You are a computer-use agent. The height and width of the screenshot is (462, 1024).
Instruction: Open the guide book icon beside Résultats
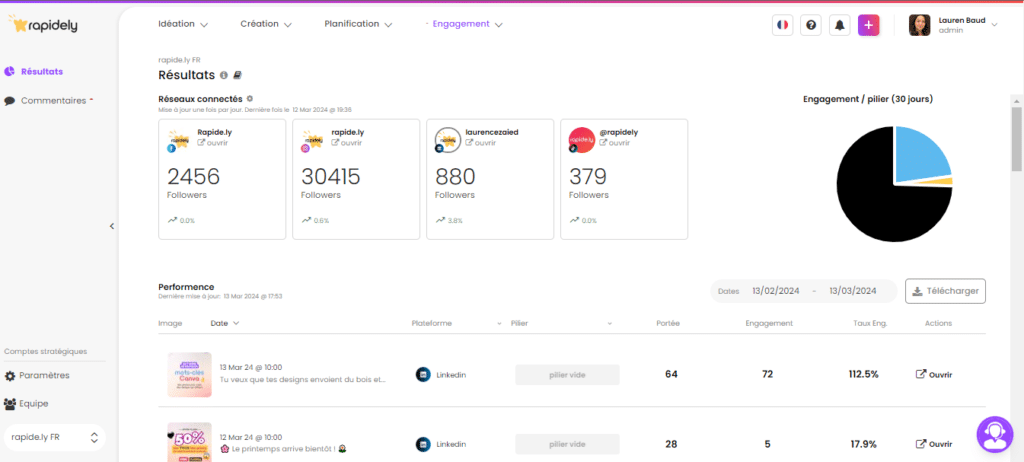click(238, 75)
